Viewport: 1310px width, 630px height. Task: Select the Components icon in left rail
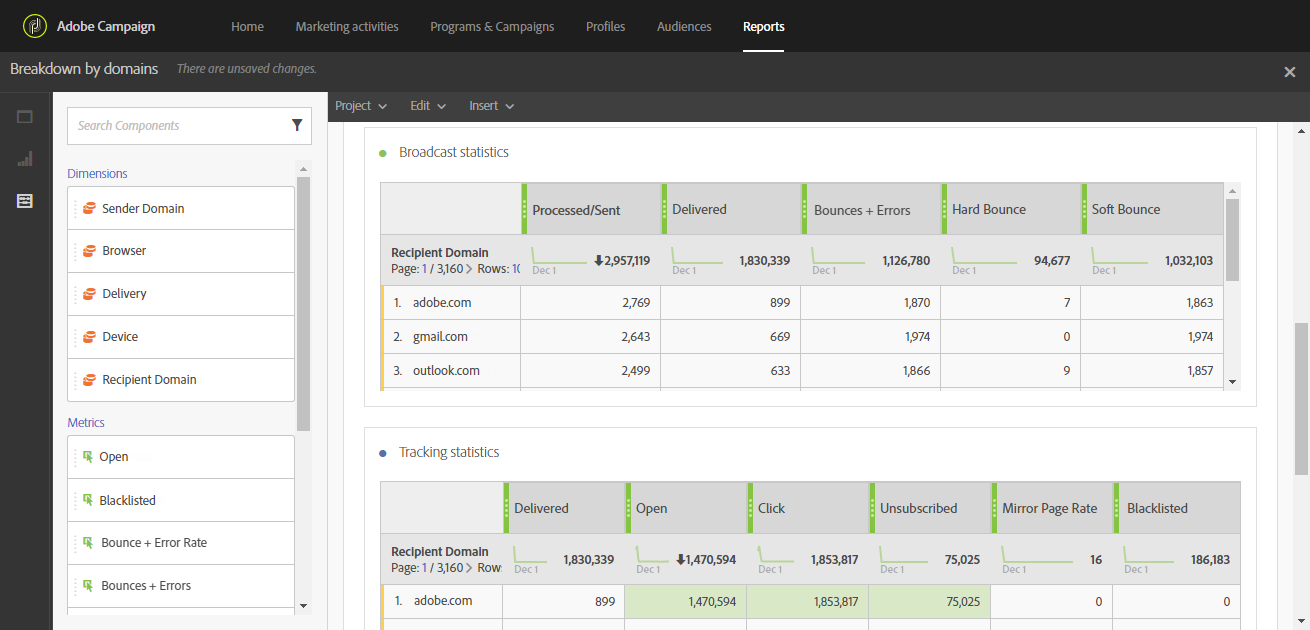coord(25,201)
